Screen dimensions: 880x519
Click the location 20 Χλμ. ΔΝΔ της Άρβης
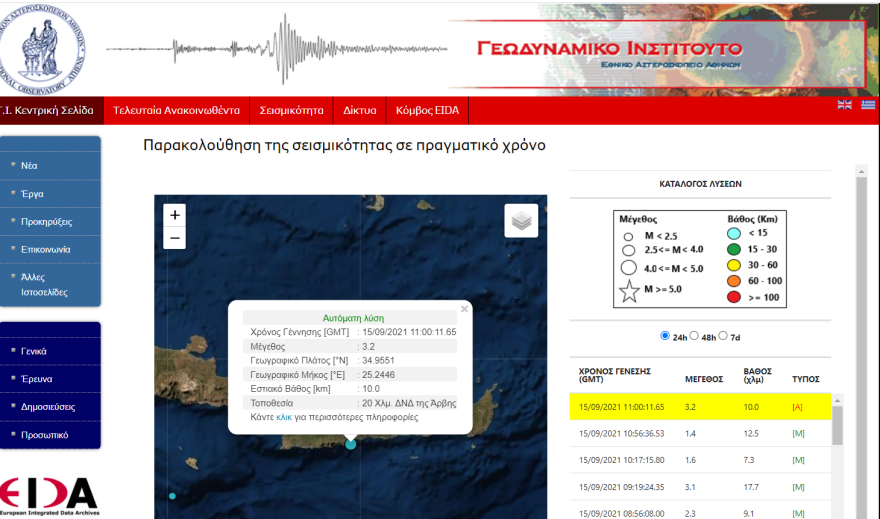tap(409, 403)
